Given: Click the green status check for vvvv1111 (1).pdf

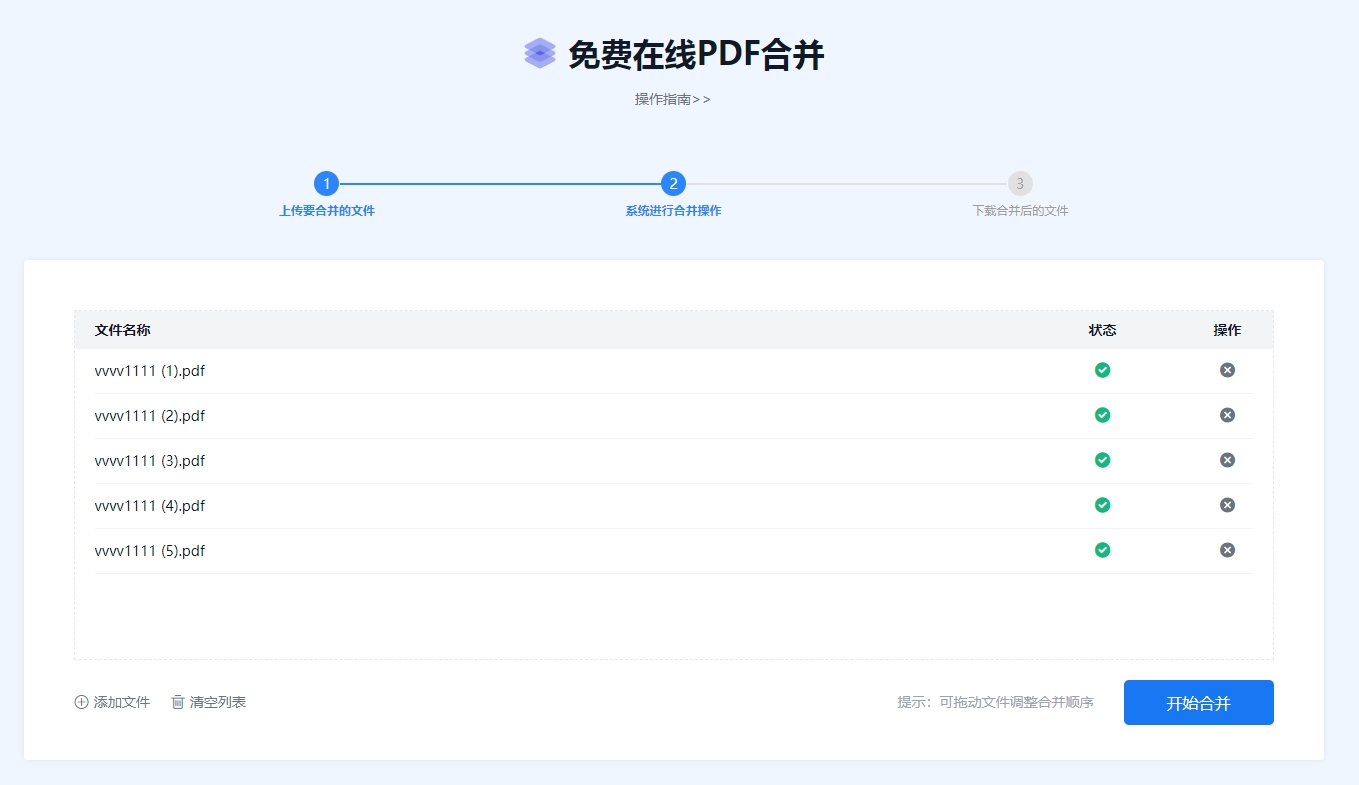Looking at the screenshot, I should coord(1102,370).
